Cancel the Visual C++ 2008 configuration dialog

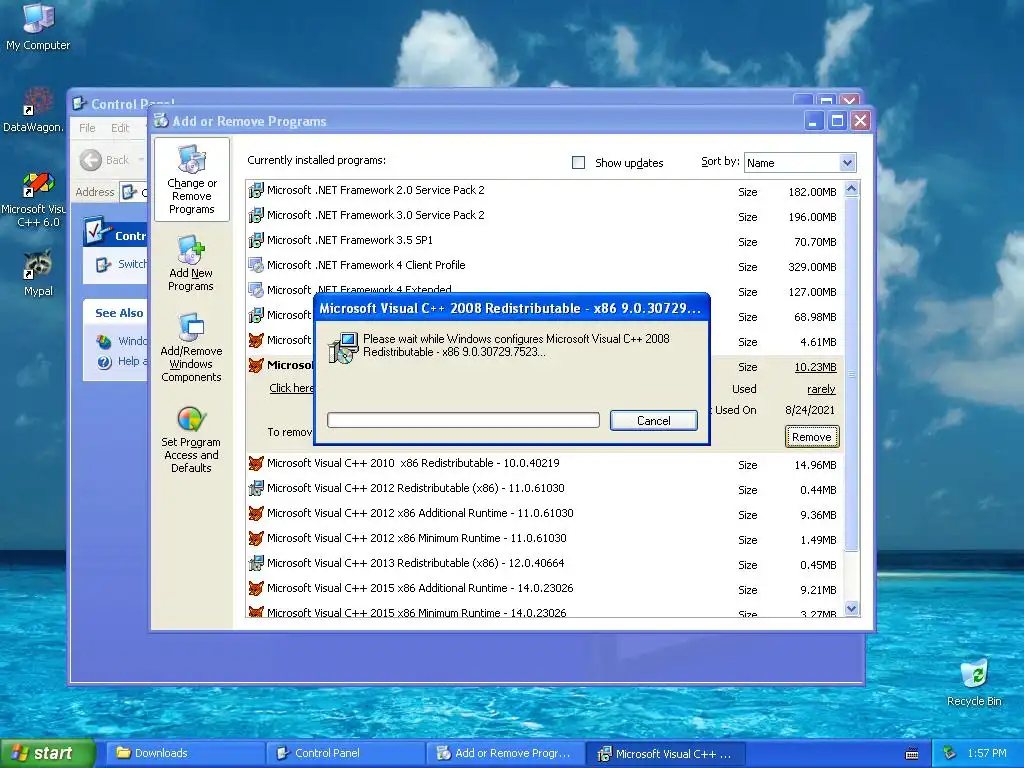tap(654, 421)
